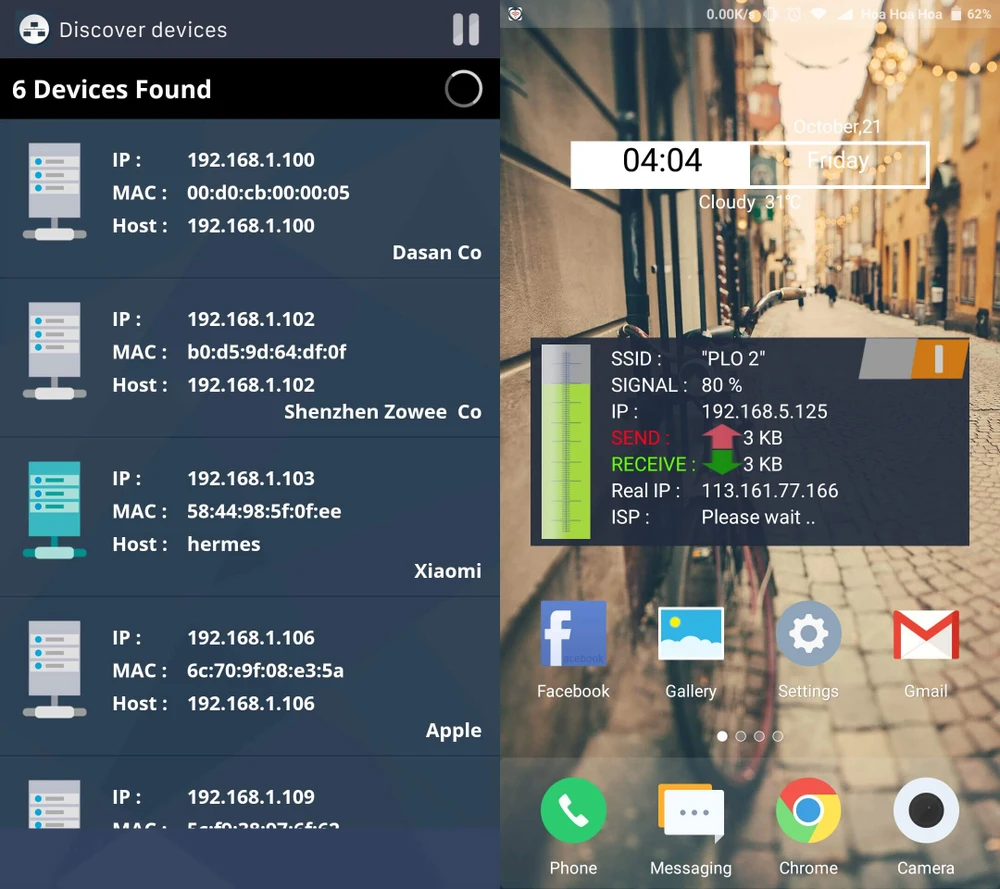
Task: Select MAC address 58:44:98:5f:0f:ee
Action: point(264,511)
